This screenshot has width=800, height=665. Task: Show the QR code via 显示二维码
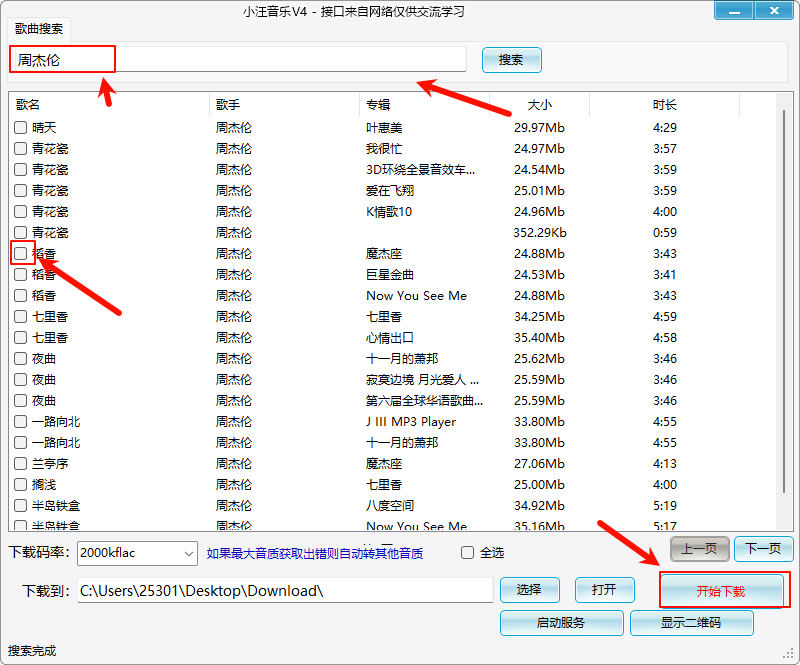691,623
